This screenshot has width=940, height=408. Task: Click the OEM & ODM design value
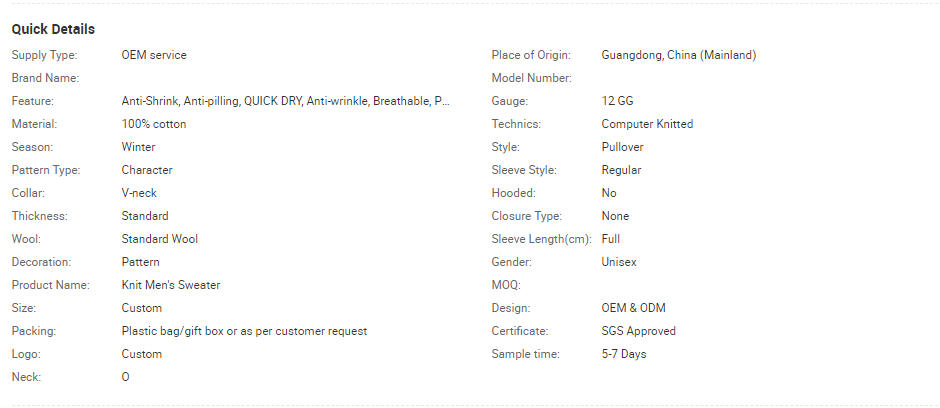[633, 308]
